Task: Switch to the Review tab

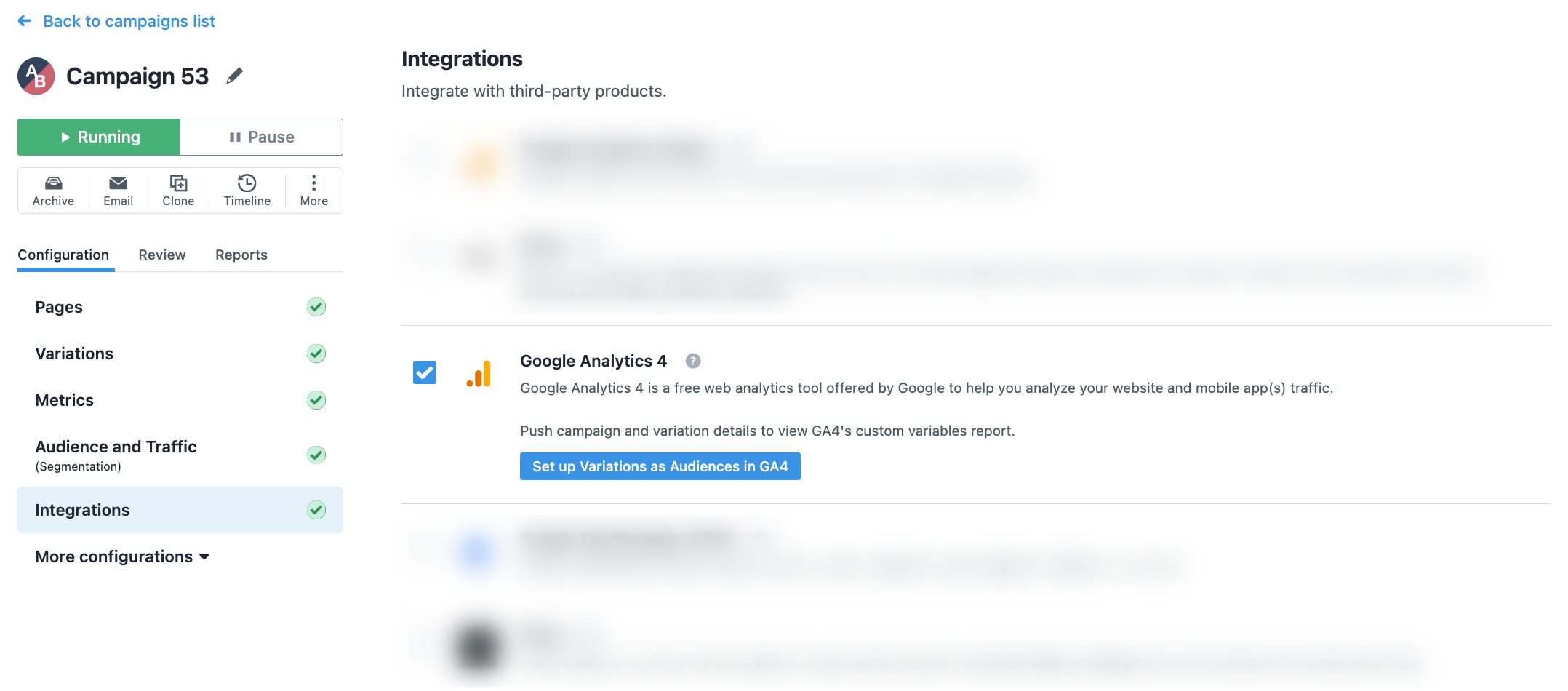Action: pyautogui.click(x=162, y=255)
